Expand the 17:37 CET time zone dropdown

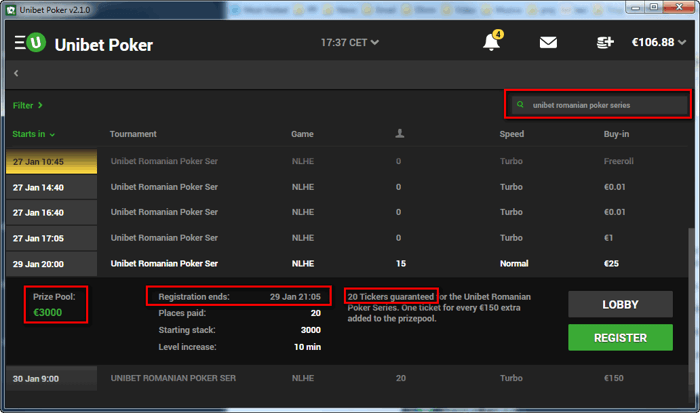pyautogui.click(x=350, y=42)
